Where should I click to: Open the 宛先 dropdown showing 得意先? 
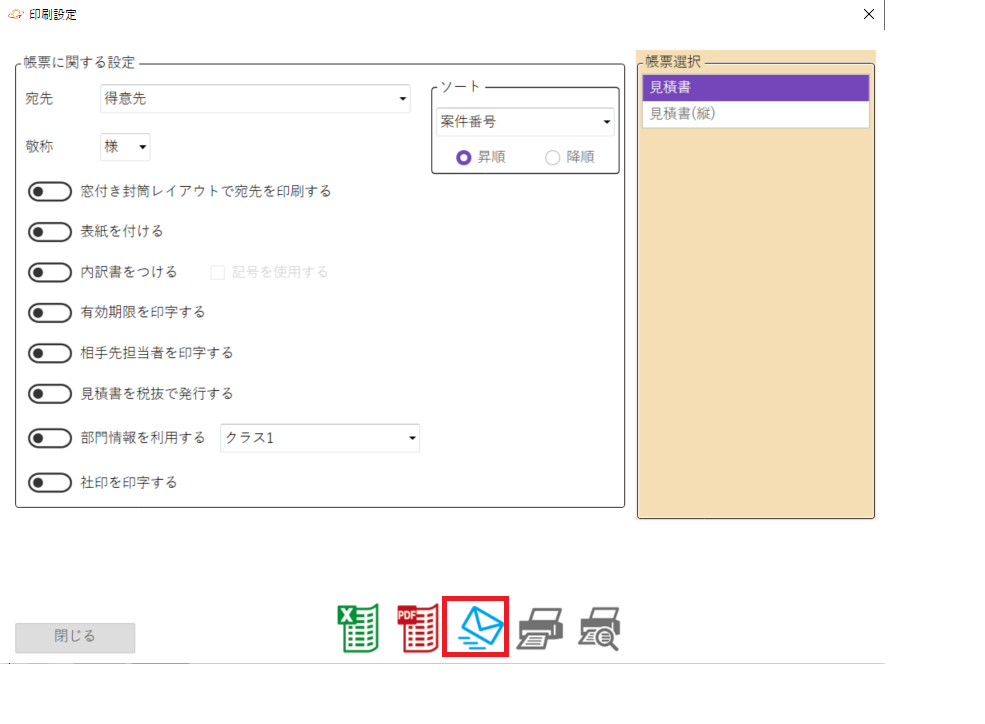[x=256, y=98]
